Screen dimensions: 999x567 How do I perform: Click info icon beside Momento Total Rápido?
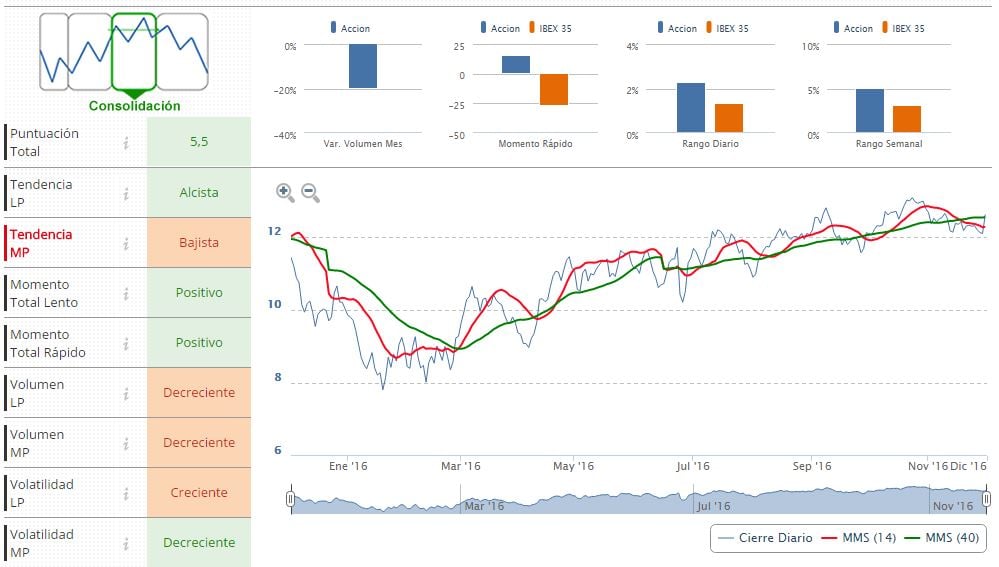[126, 343]
